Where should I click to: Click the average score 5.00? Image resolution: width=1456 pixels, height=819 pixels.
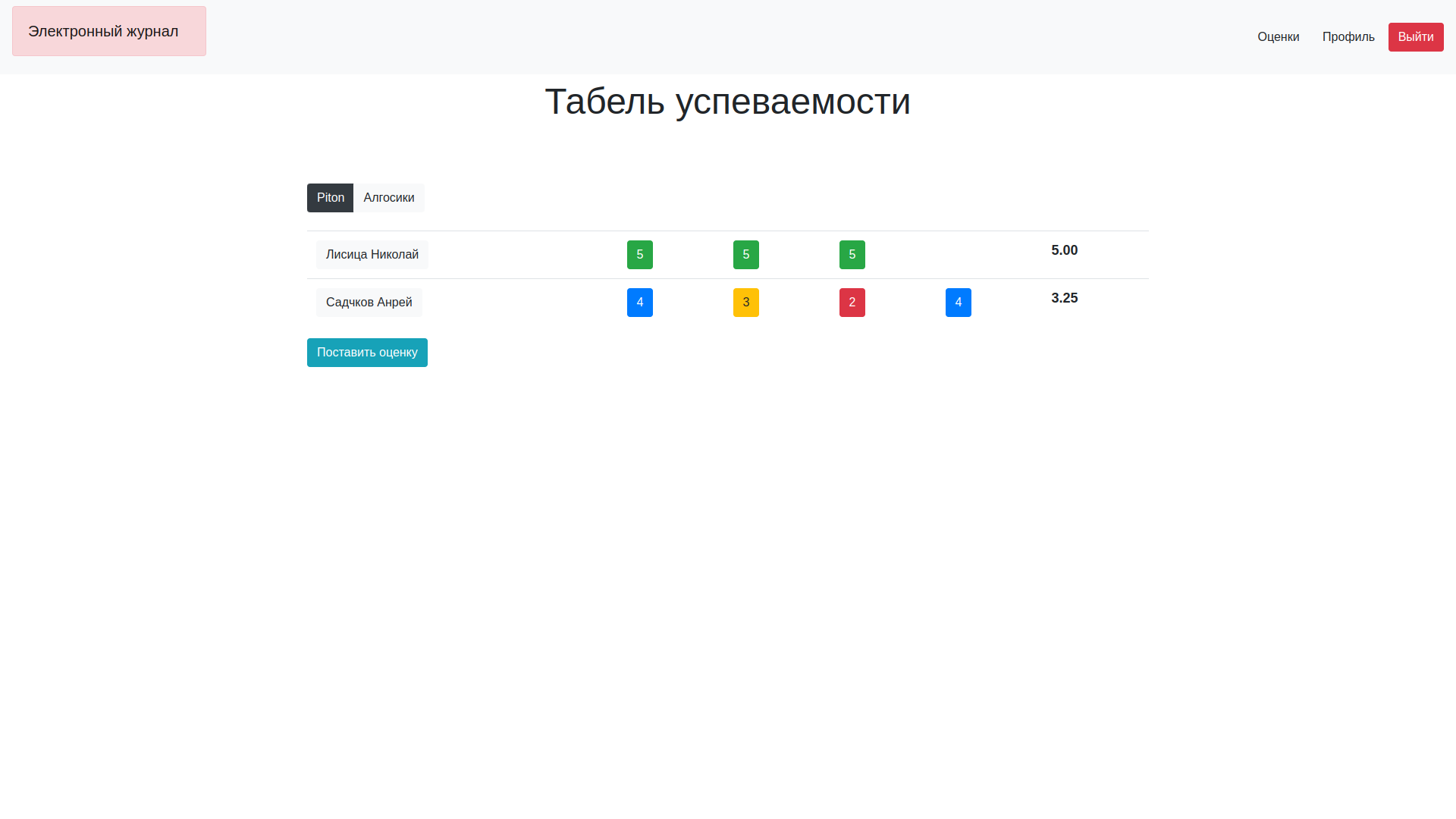pos(1064,250)
